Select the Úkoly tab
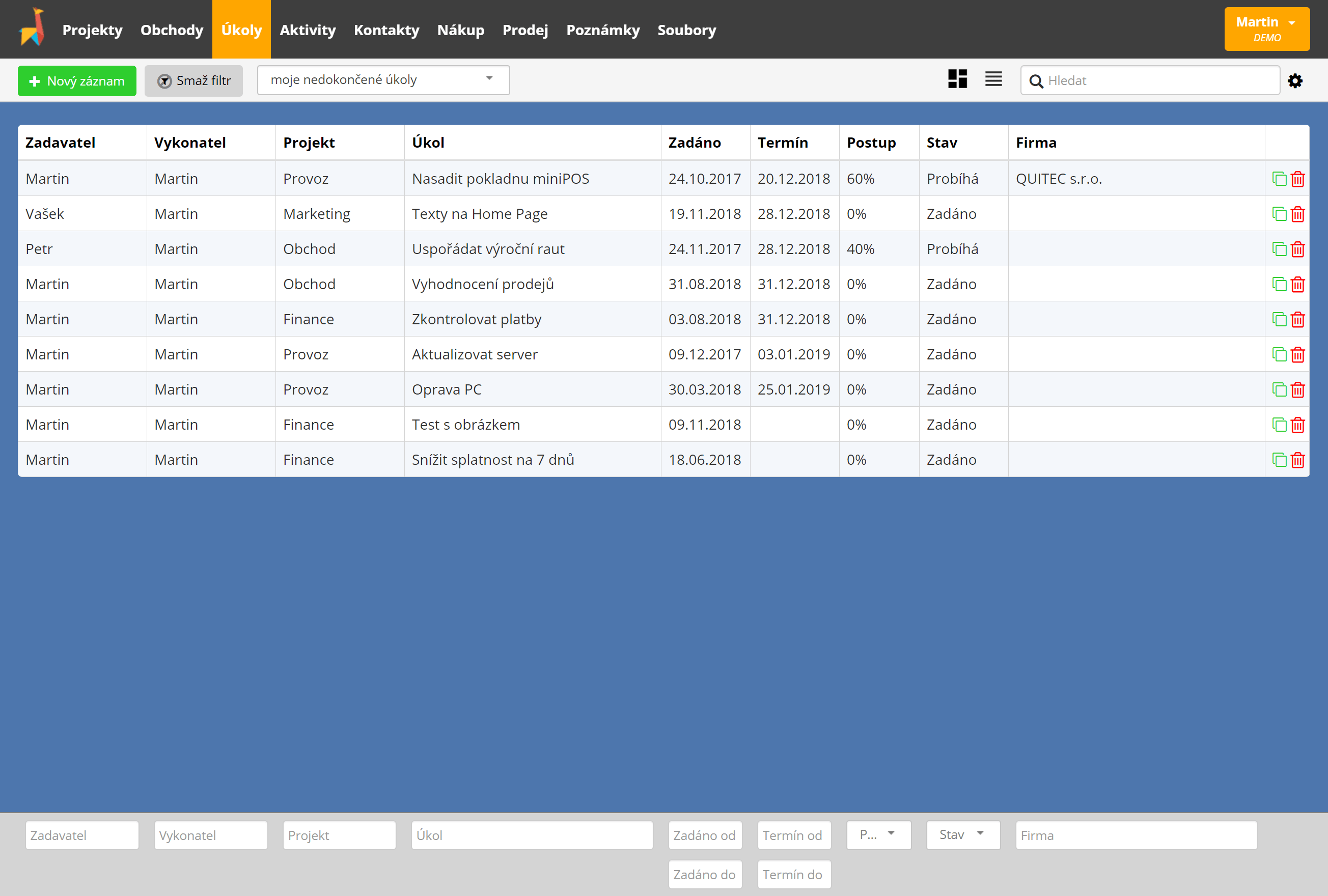 point(241,30)
